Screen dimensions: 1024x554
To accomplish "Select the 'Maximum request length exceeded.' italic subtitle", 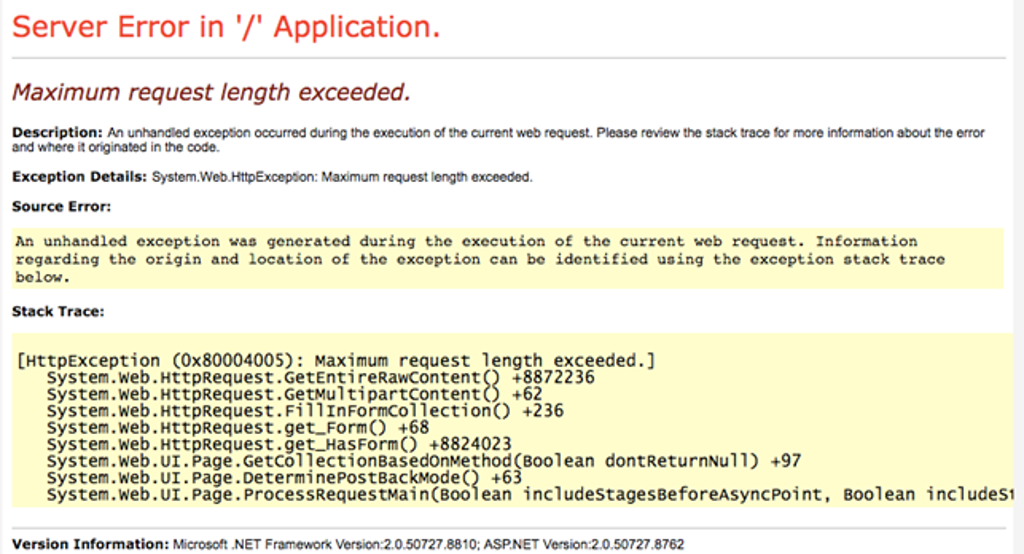I will (x=211, y=92).
